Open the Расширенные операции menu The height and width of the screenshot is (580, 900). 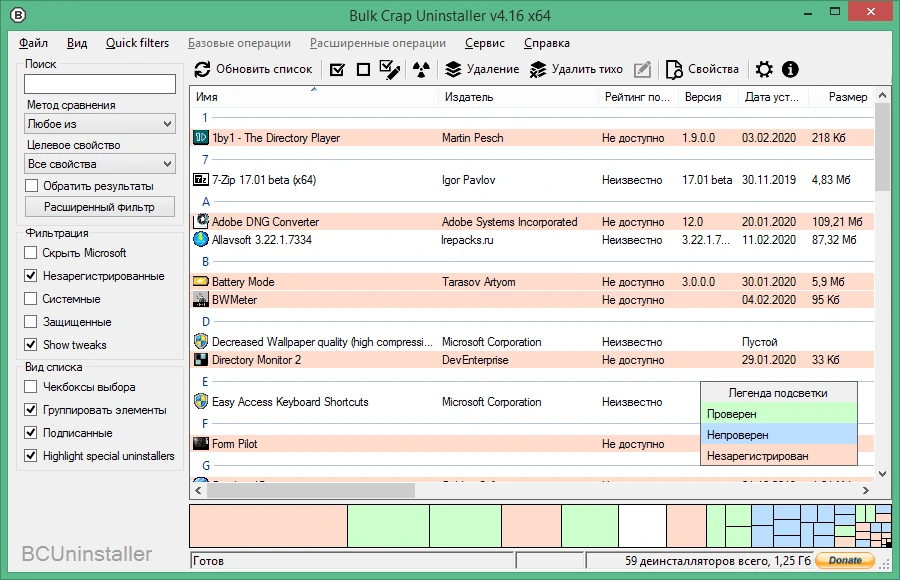click(378, 43)
